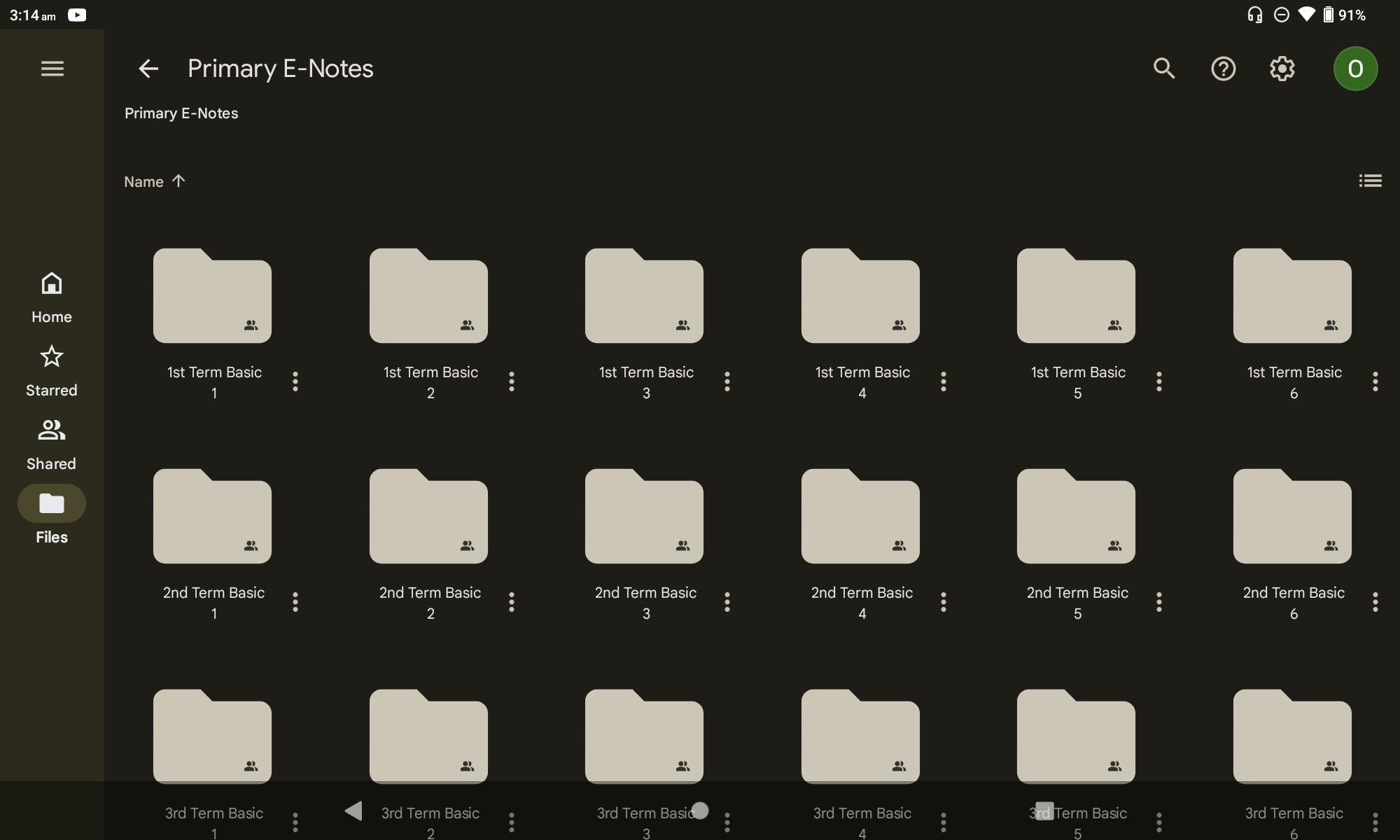The height and width of the screenshot is (840, 1400).
Task: Open the 2nd Term Basic 2 folder label
Action: point(430,602)
